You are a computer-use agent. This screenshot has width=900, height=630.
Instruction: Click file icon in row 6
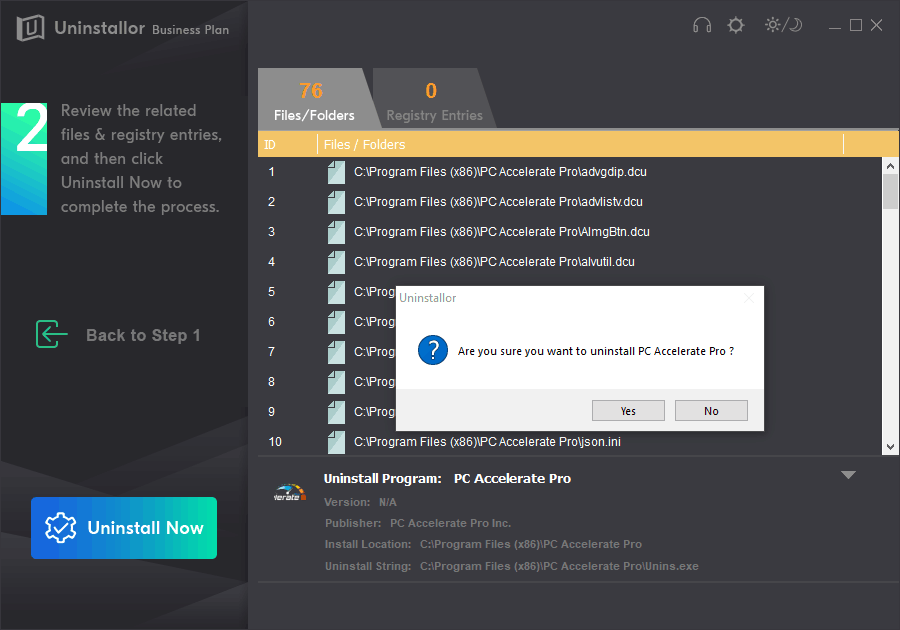coord(336,322)
